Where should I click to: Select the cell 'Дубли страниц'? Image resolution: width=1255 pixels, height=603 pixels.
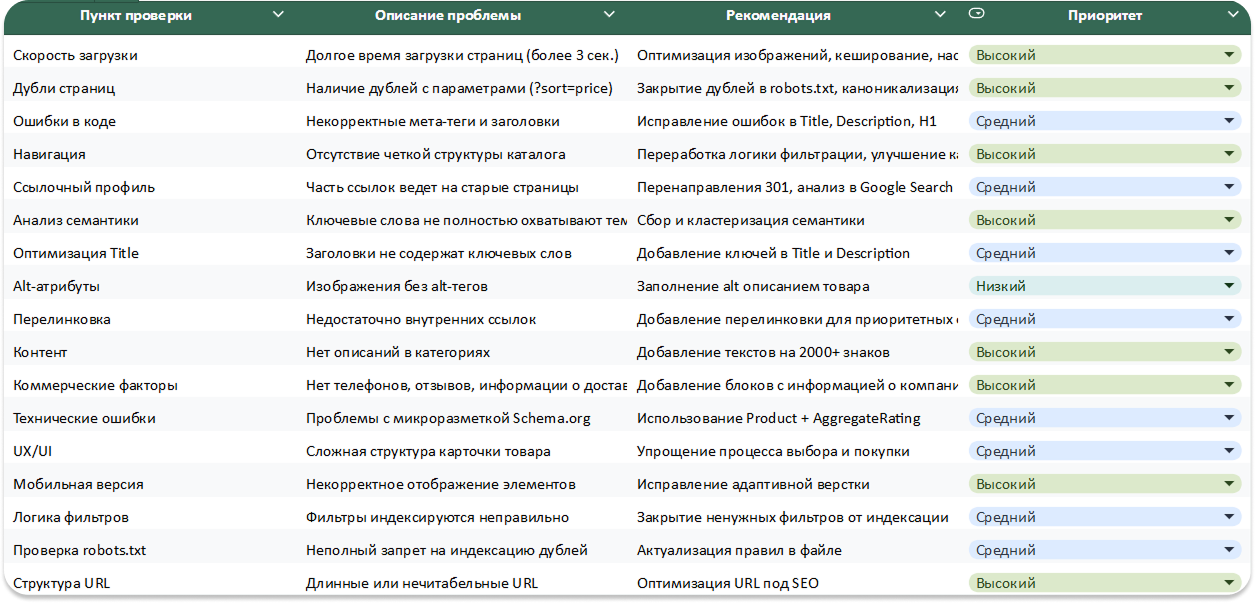pos(64,88)
